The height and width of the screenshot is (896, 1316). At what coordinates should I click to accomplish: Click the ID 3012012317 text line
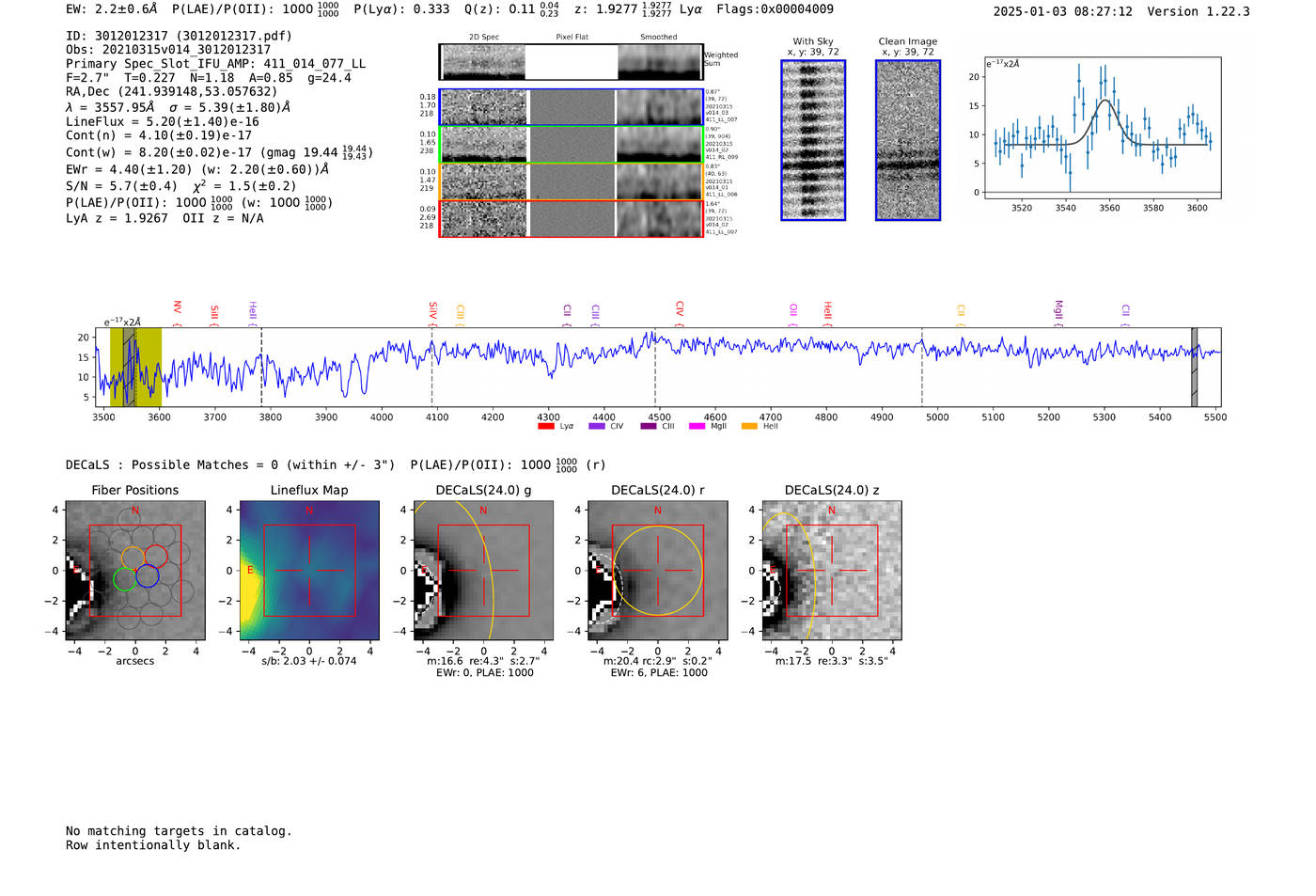179,36
